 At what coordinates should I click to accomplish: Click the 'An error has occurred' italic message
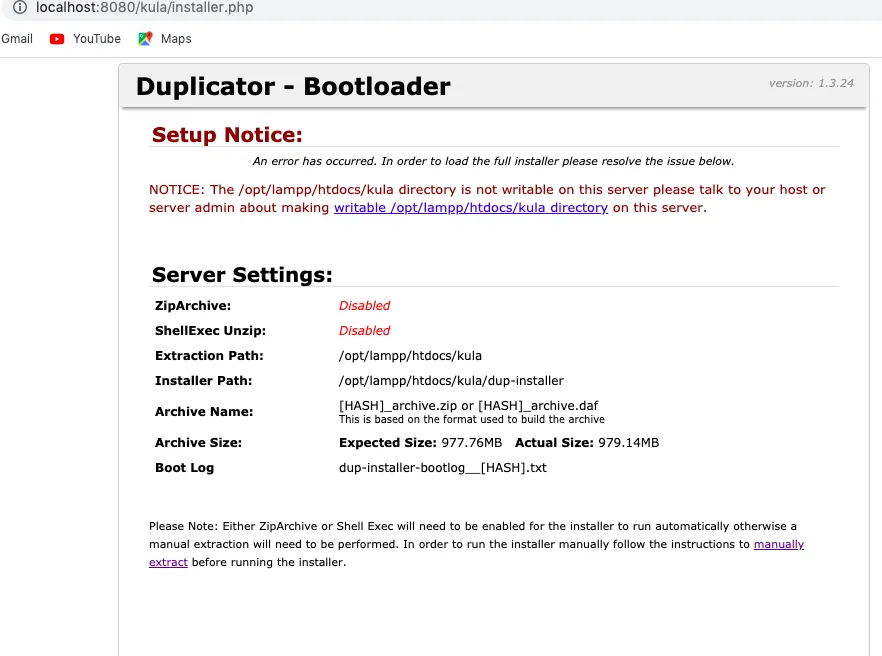coord(493,161)
